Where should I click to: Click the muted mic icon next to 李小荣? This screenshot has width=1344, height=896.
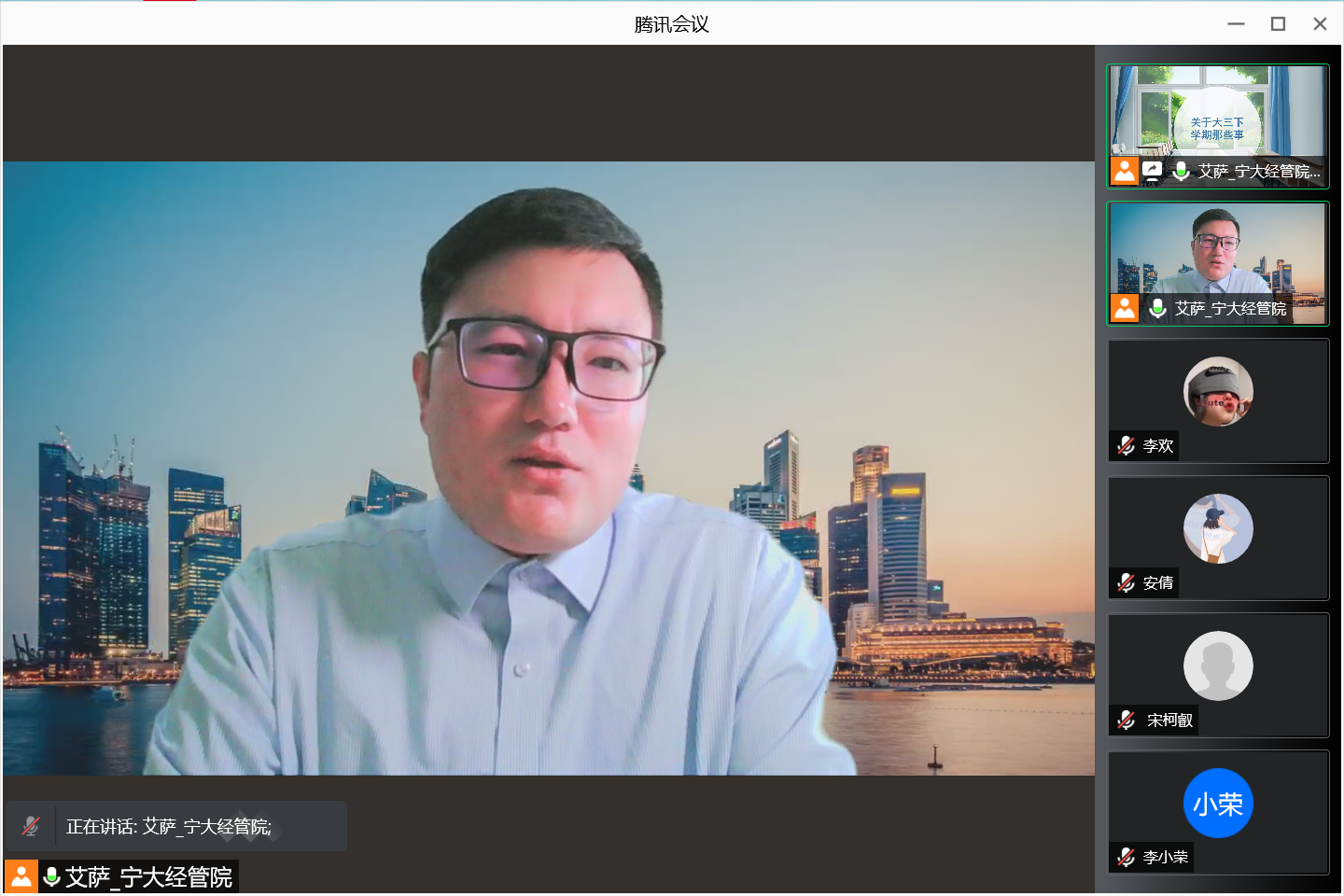1127,857
